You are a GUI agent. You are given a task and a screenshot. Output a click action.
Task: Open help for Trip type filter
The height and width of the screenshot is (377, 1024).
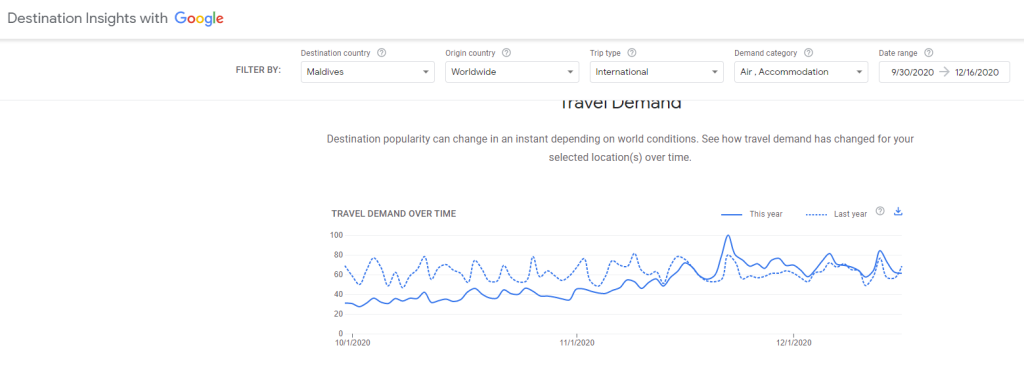(x=632, y=53)
